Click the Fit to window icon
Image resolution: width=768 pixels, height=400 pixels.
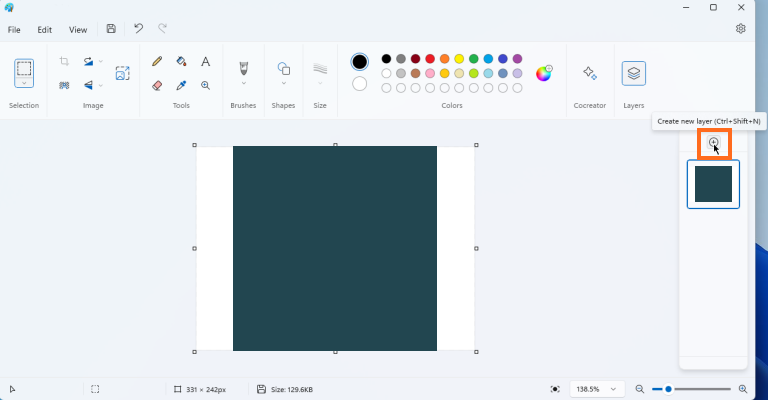coord(555,389)
